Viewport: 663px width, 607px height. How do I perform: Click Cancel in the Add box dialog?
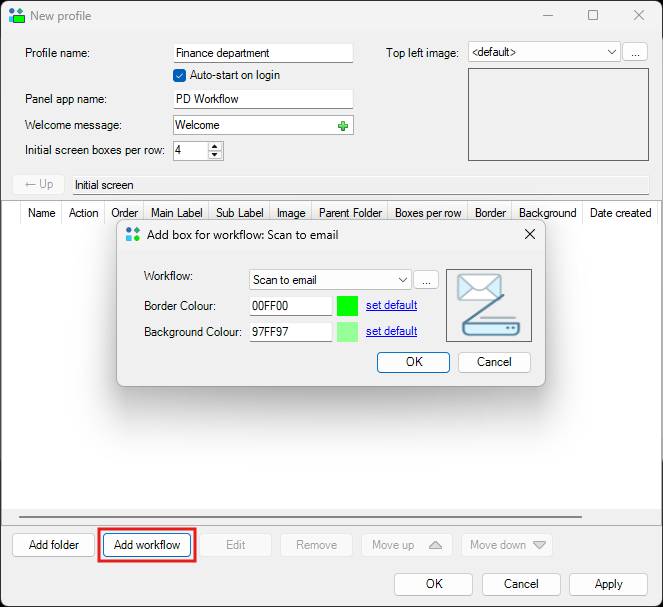click(494, 362)
